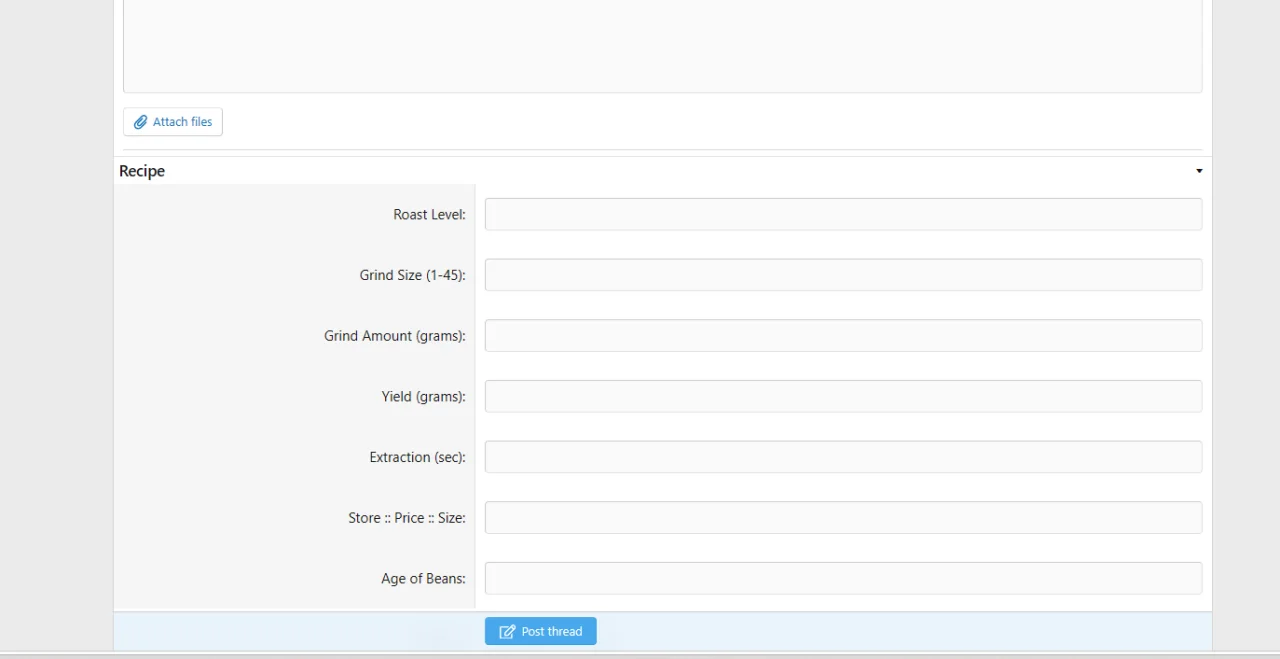
Task: Select the Age of Beans field
Action: coord(843,578)
